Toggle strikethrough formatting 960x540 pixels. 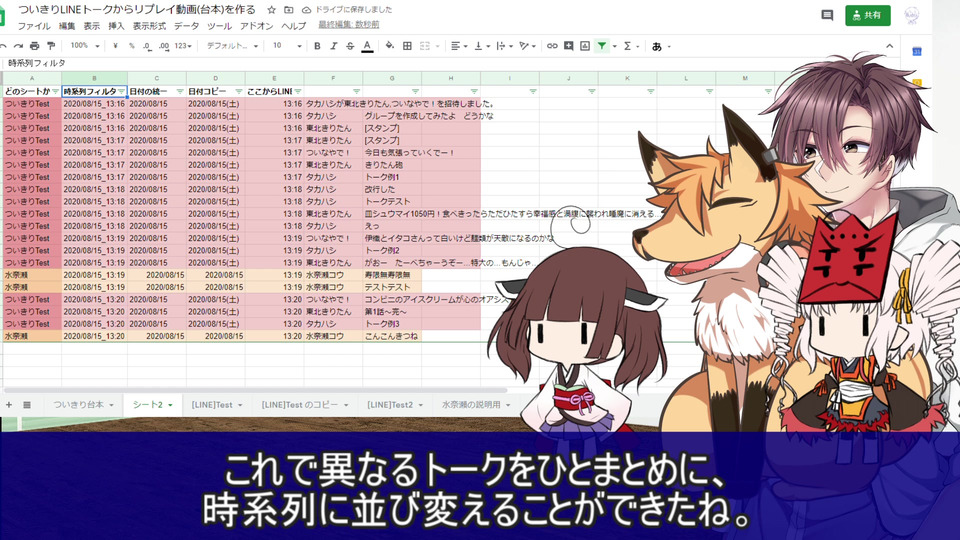click(350, 46)
